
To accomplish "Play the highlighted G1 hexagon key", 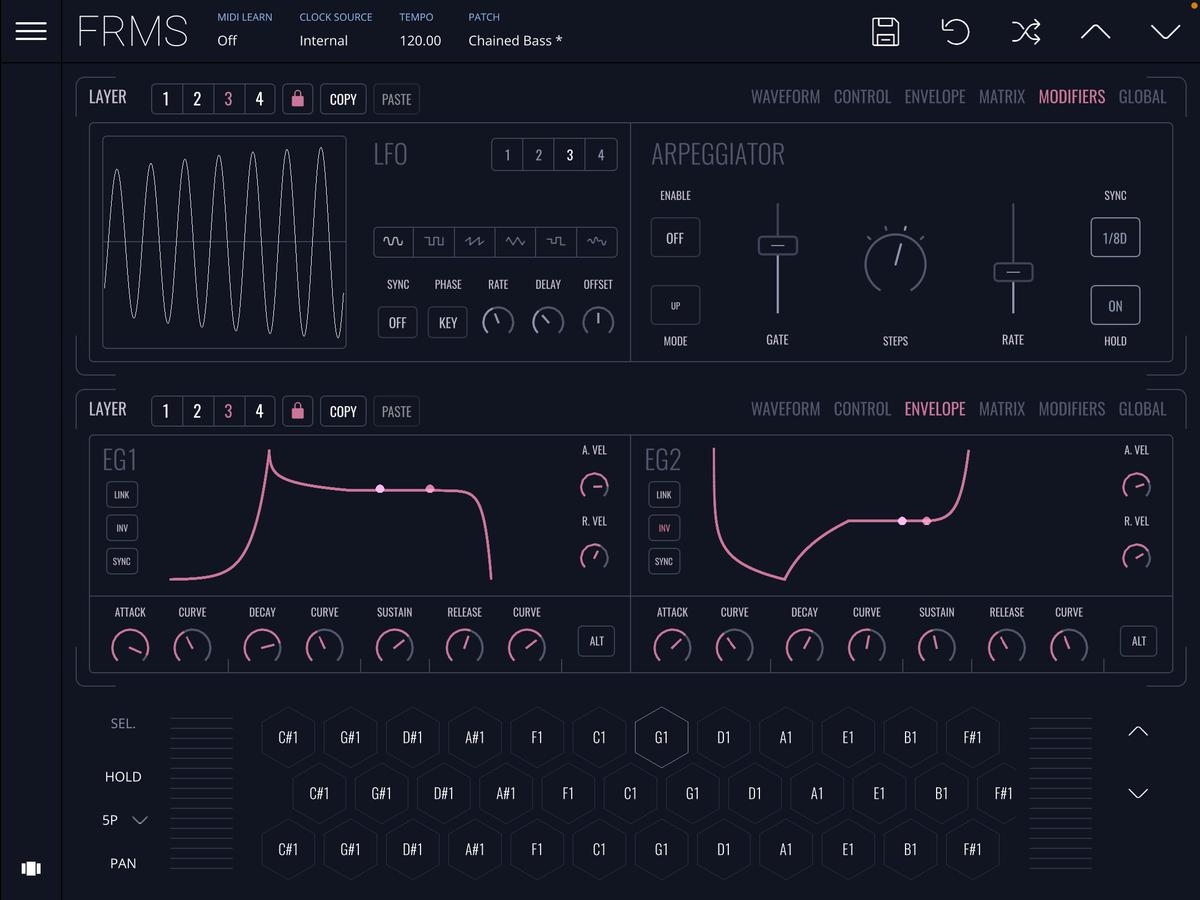I will point(661,738).
